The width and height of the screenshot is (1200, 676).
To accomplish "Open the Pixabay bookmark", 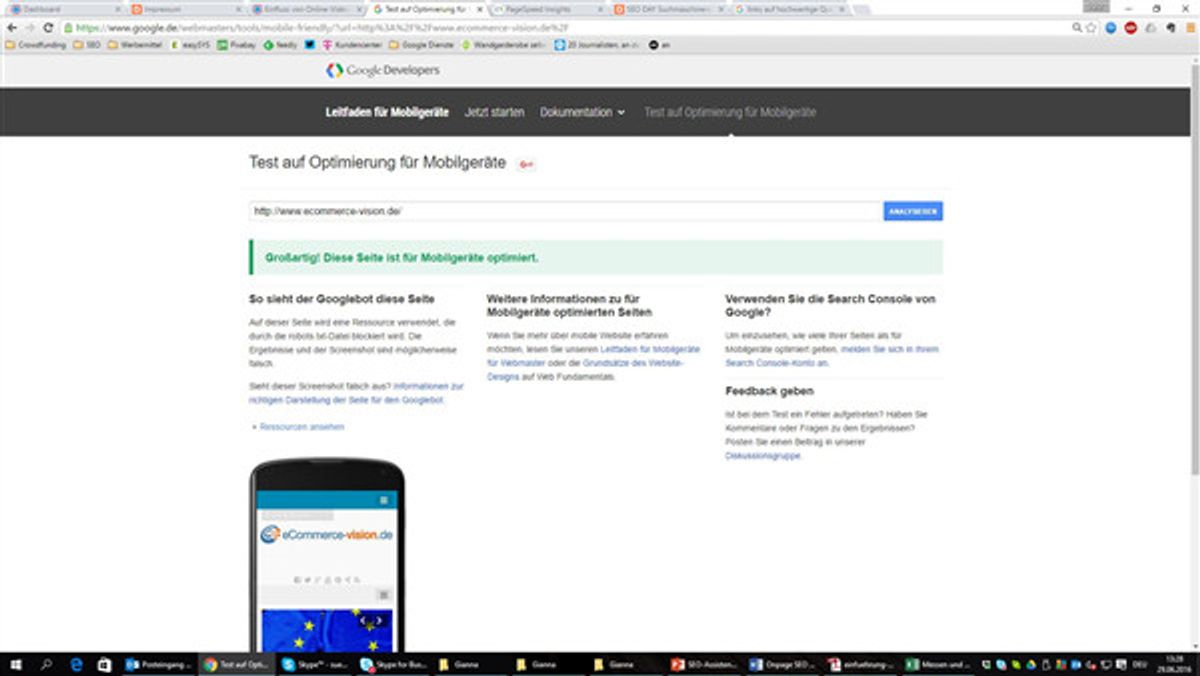I will [236, 45].
